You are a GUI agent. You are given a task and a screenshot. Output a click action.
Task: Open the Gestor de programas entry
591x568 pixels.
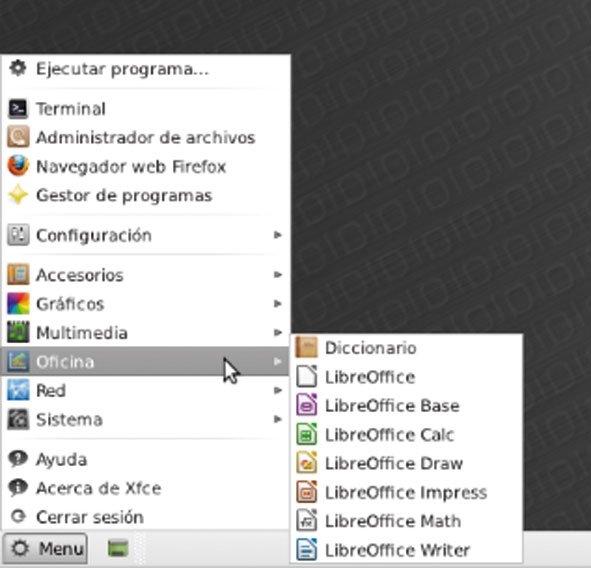(x=124, y=196)
